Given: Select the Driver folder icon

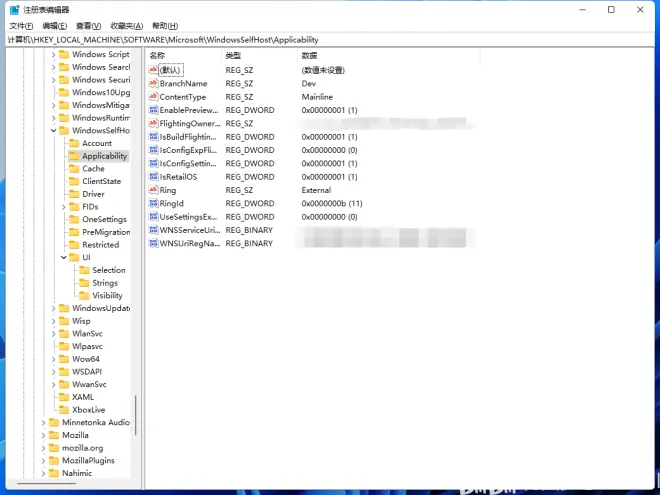Looking at the screenshot, I should tap(74, 194).
